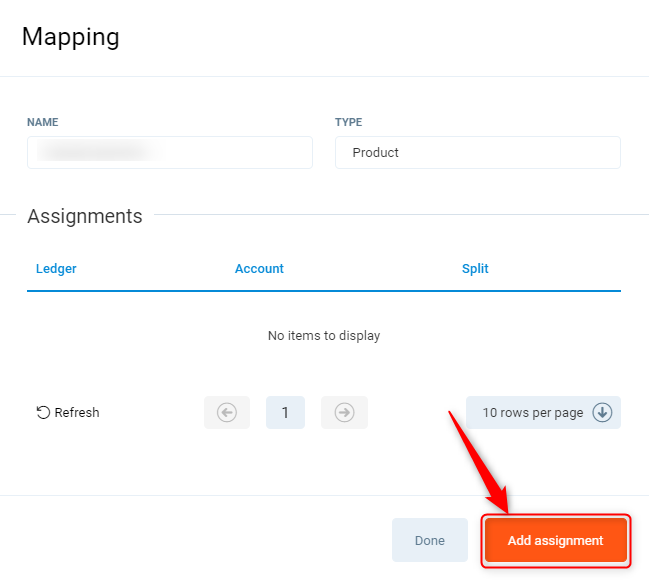Screen dimensions: 649x582
Task: Click the Mapping dialog title
Action: [70, 37]
